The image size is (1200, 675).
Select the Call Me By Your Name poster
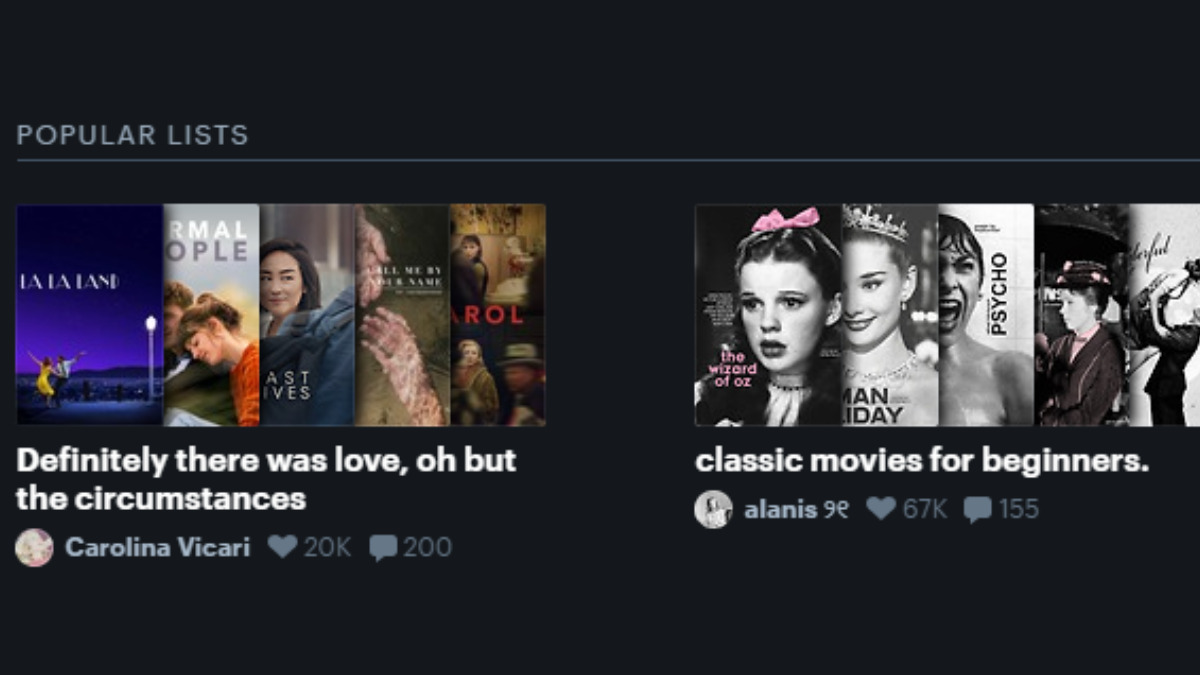(403, 315)
